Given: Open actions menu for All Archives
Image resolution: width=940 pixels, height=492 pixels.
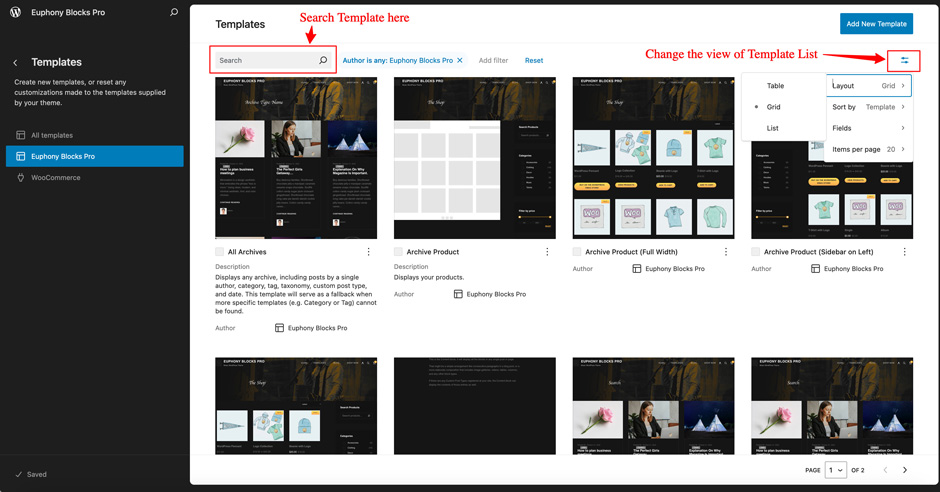Looking at the screenshot, I should pos(368,252).
